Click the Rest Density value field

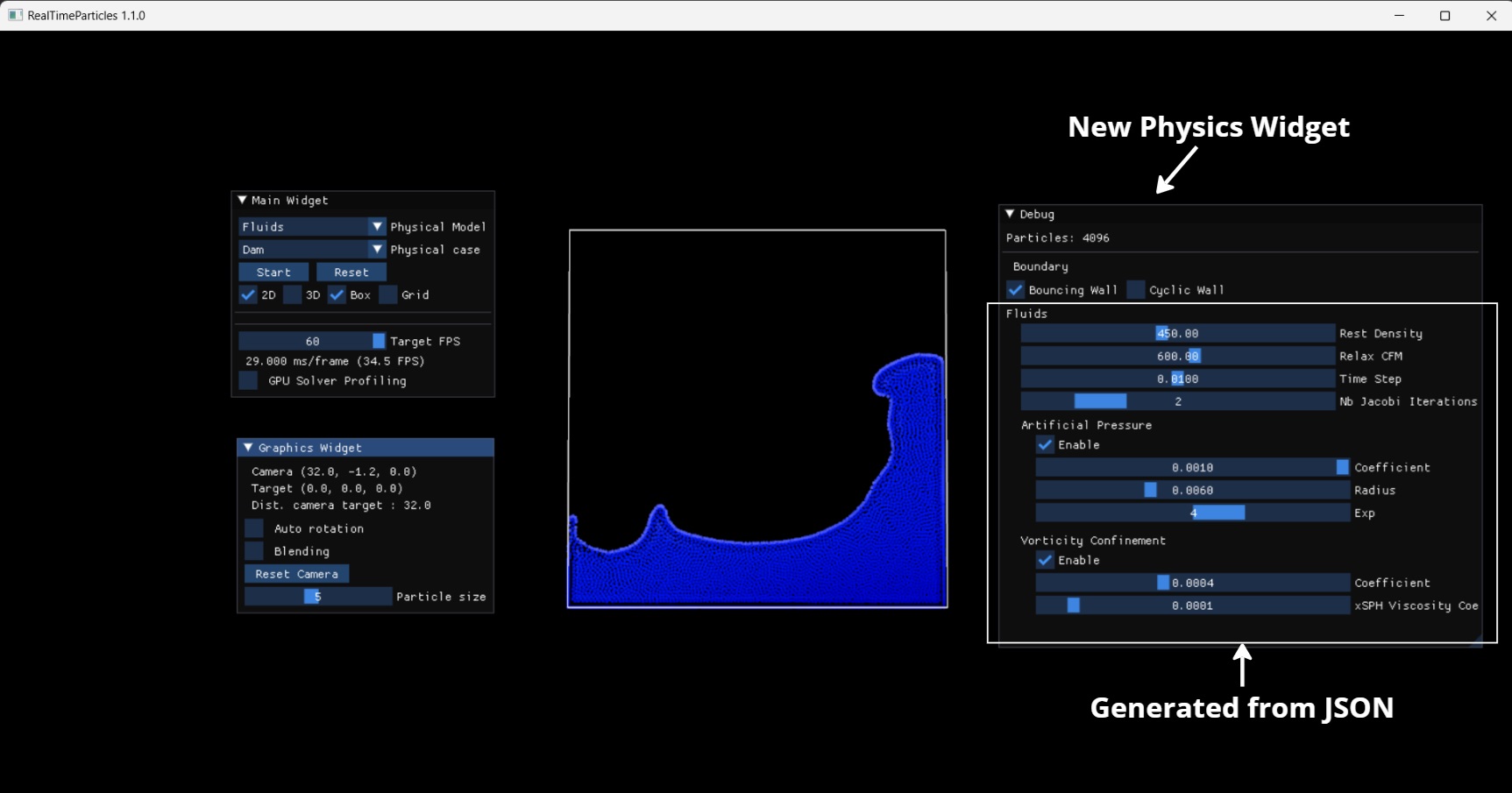coord(1177,333)
